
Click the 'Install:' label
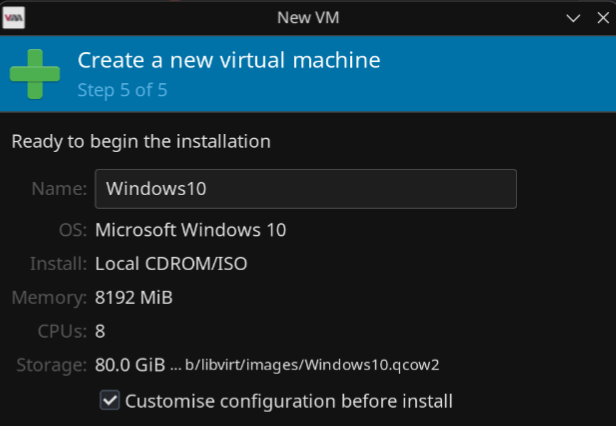pyautogui.click(x=59, y=264)
